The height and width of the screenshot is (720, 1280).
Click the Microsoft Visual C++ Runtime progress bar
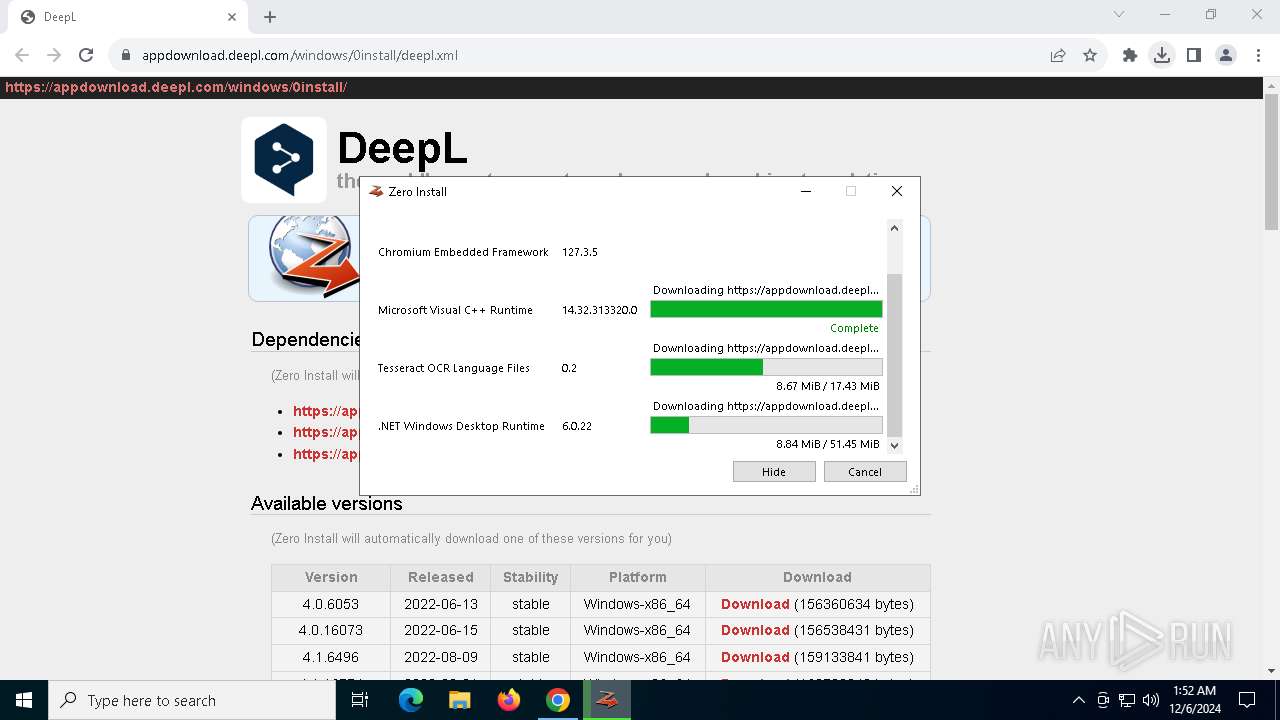pos(766,310)
